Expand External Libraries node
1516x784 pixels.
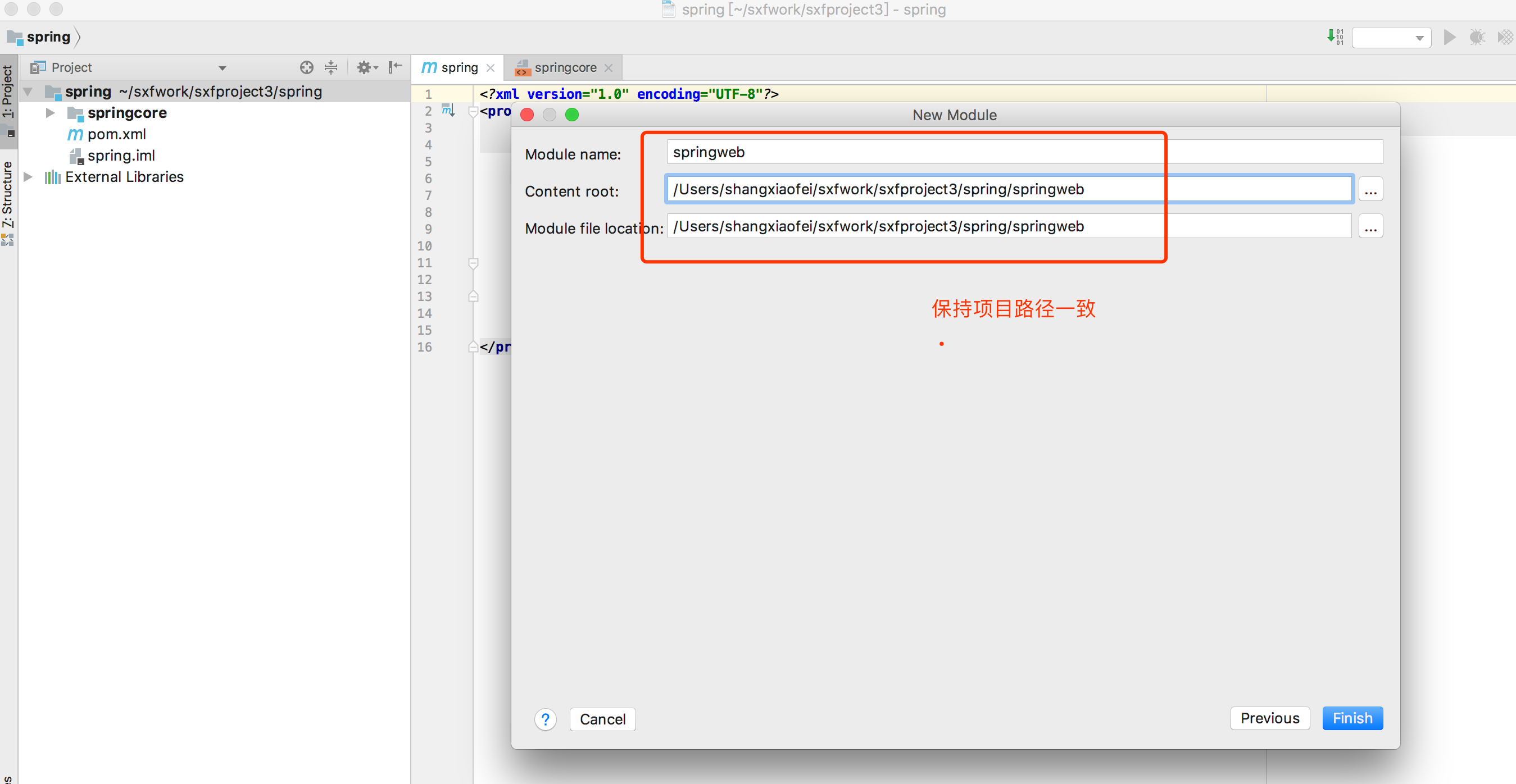click(28, 177)
